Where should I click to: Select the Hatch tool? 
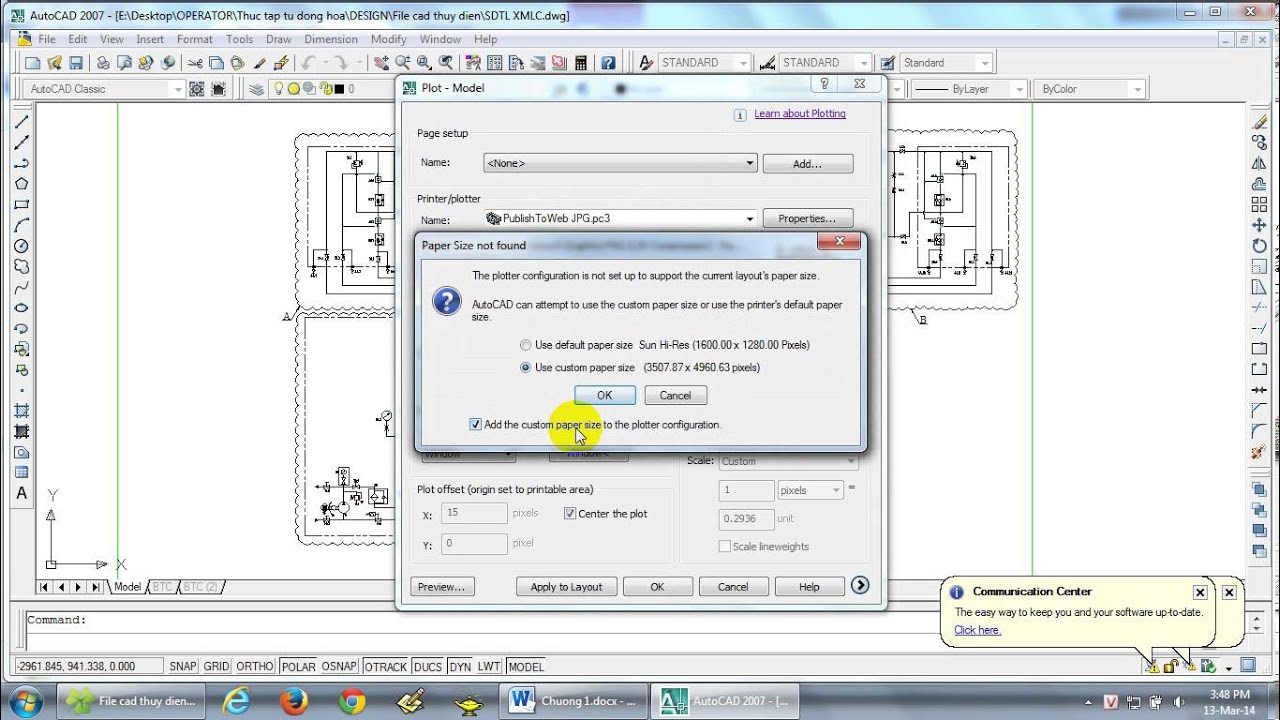pyautogui.click(x=21, y=411)
